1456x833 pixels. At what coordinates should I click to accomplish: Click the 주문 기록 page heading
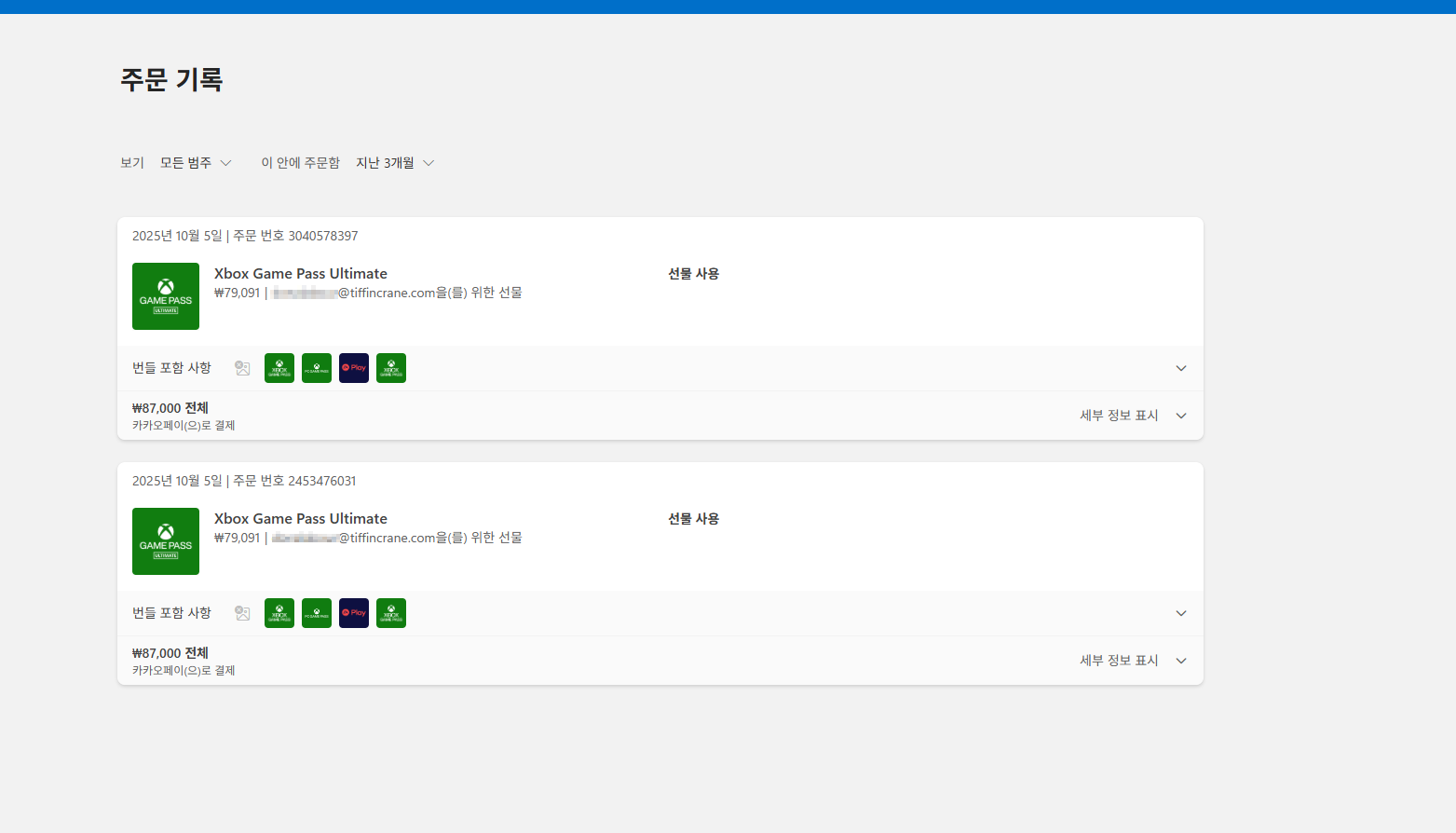click(171, 80)
